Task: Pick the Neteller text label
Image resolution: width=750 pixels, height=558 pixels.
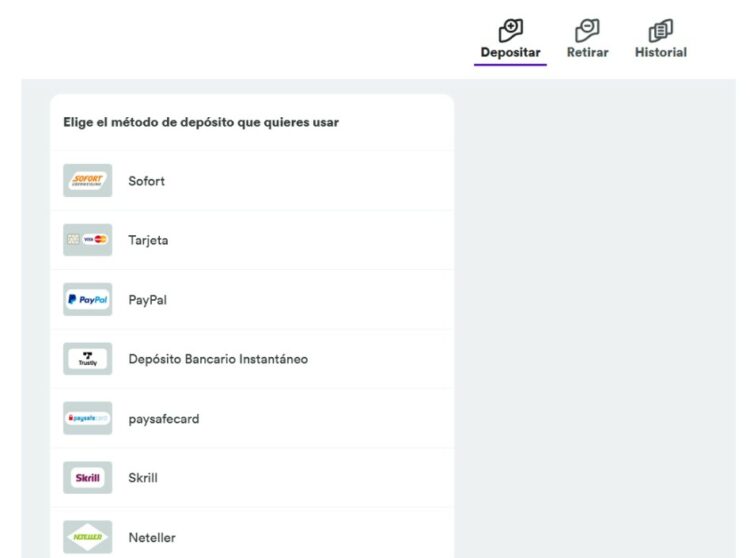Action: 152,538
